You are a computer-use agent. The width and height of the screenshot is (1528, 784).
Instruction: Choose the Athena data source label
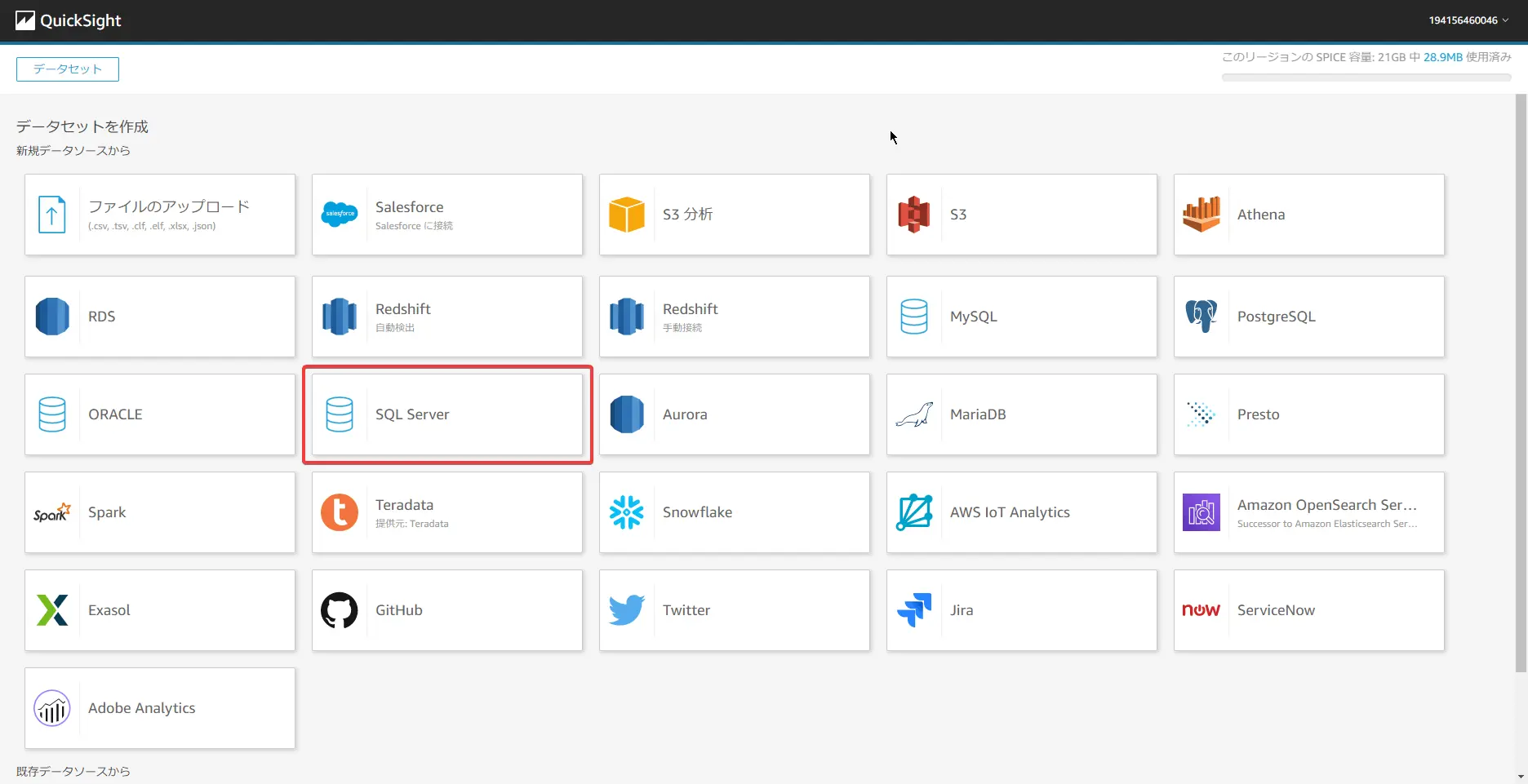pos(1261,215)
